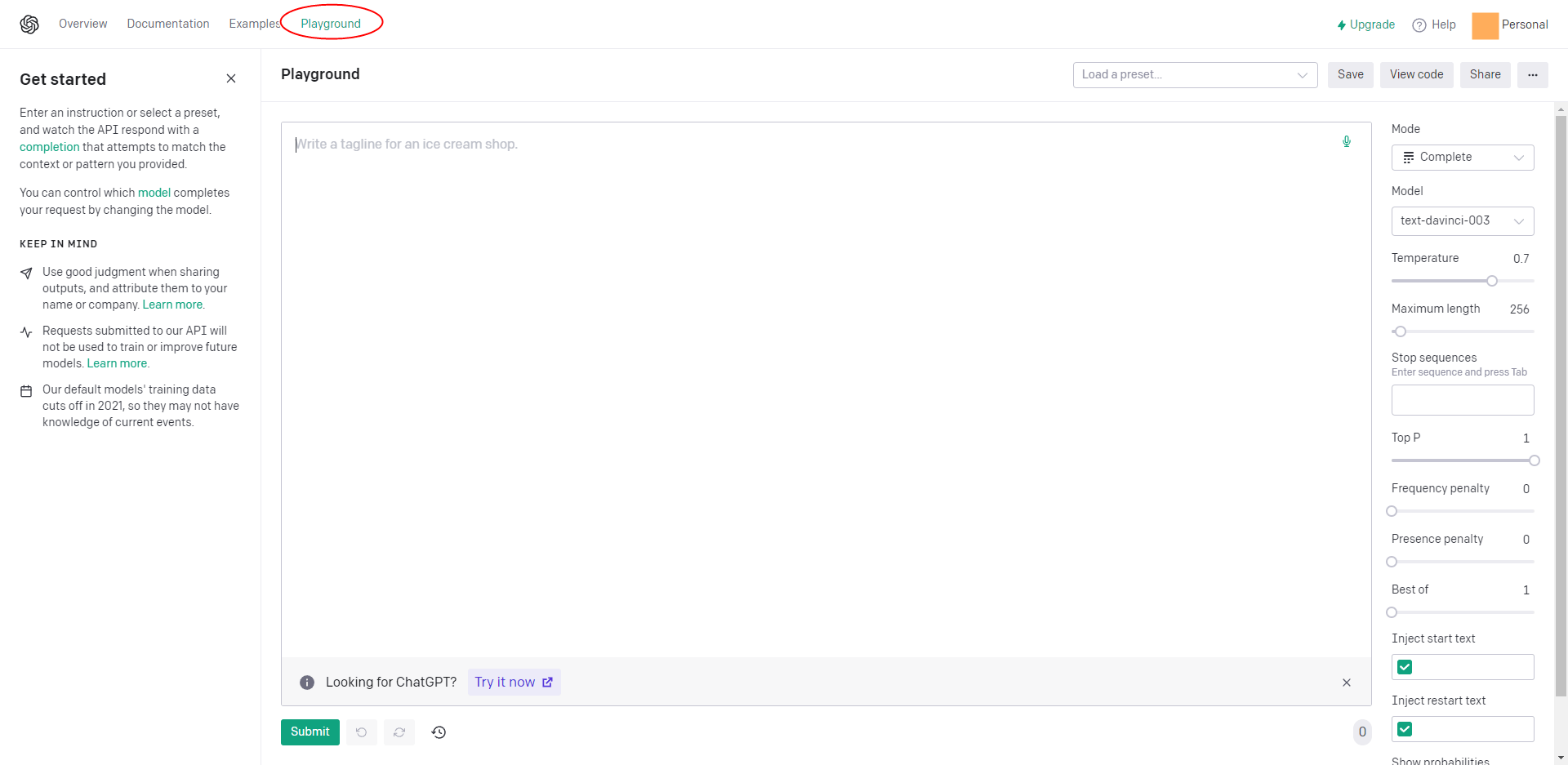Click the undo icon next to Submit

[361, 732]
